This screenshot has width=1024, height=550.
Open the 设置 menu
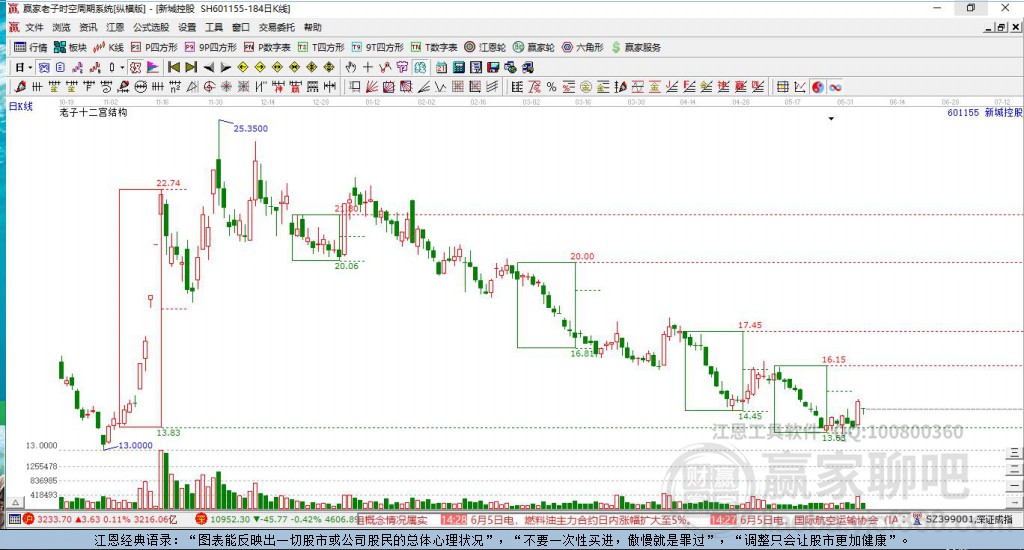point(187,27)
